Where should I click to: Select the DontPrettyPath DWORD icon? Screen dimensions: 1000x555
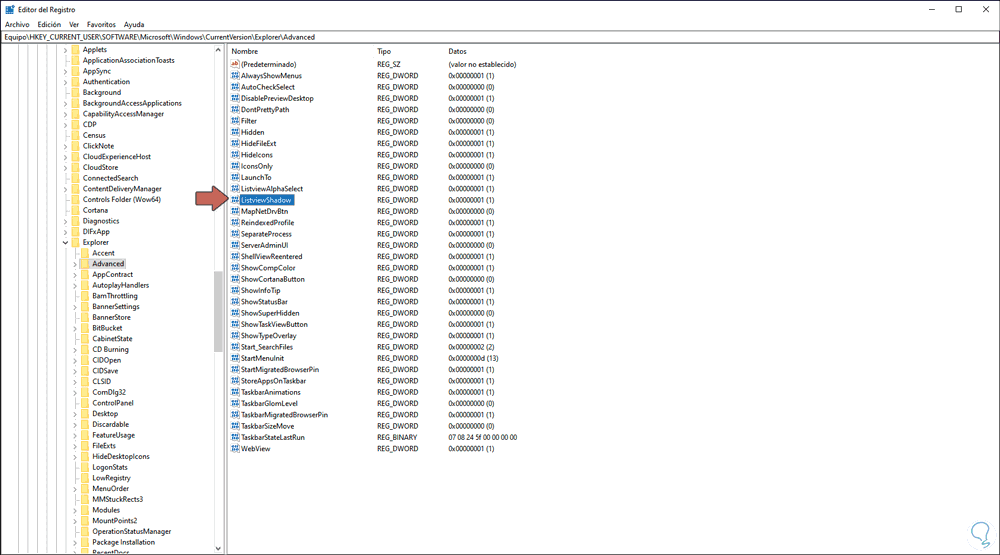235,110
